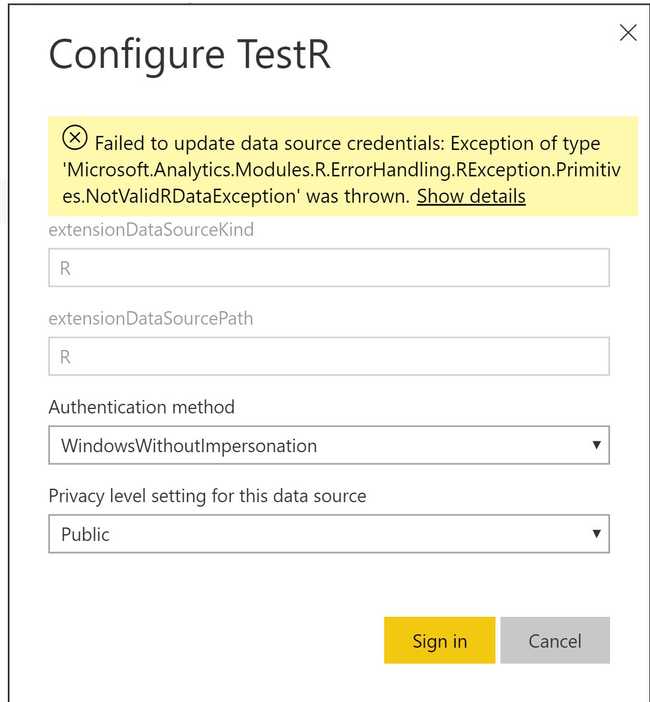The width and height of the screenshot is (650, 702).
Task: Click the yellow error message banner
Action: tap(343, 166)
